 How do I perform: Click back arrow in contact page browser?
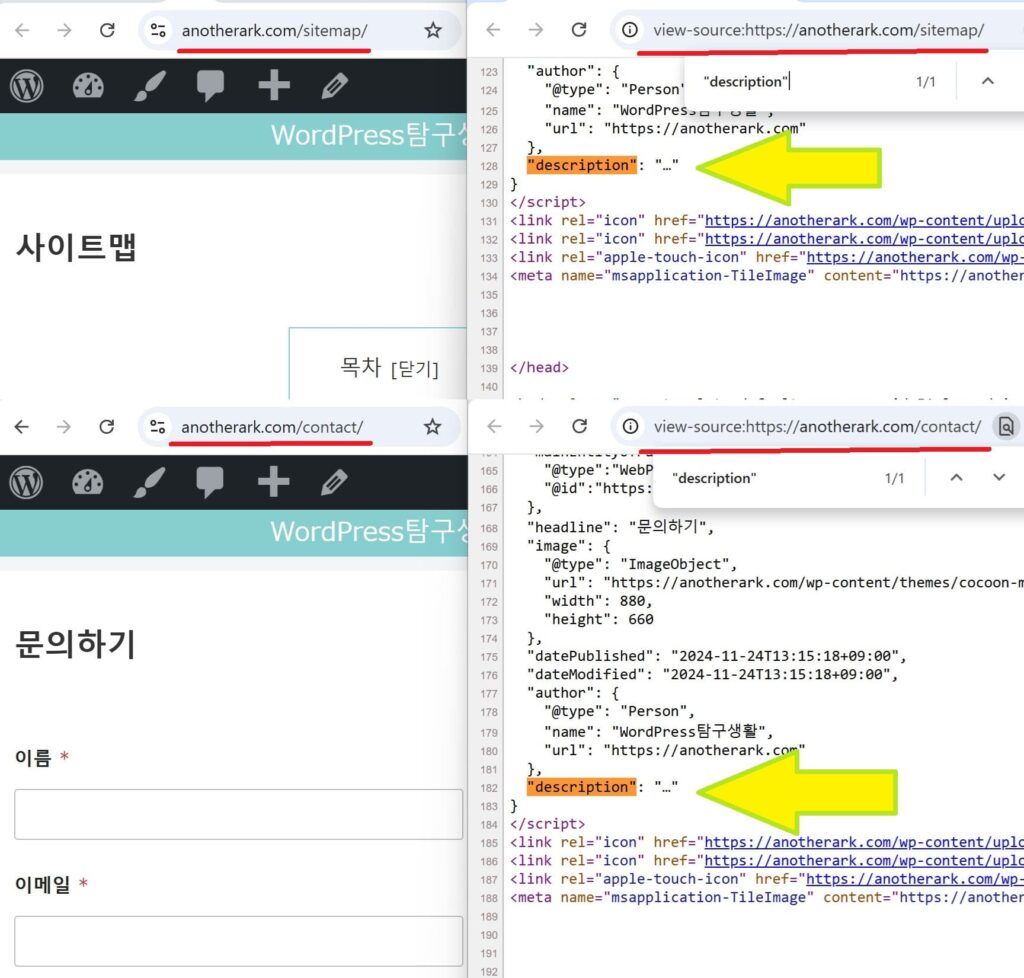coord(22,427)
